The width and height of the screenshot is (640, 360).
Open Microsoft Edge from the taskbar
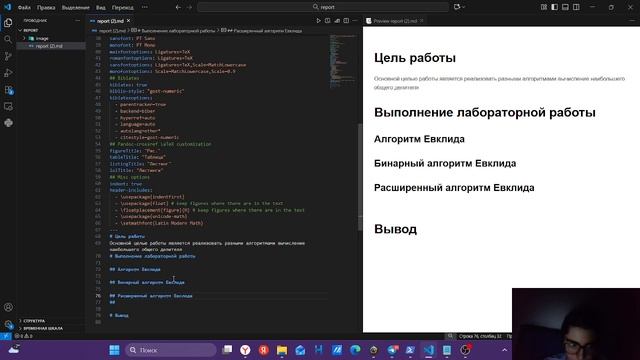tap(355, 350)
